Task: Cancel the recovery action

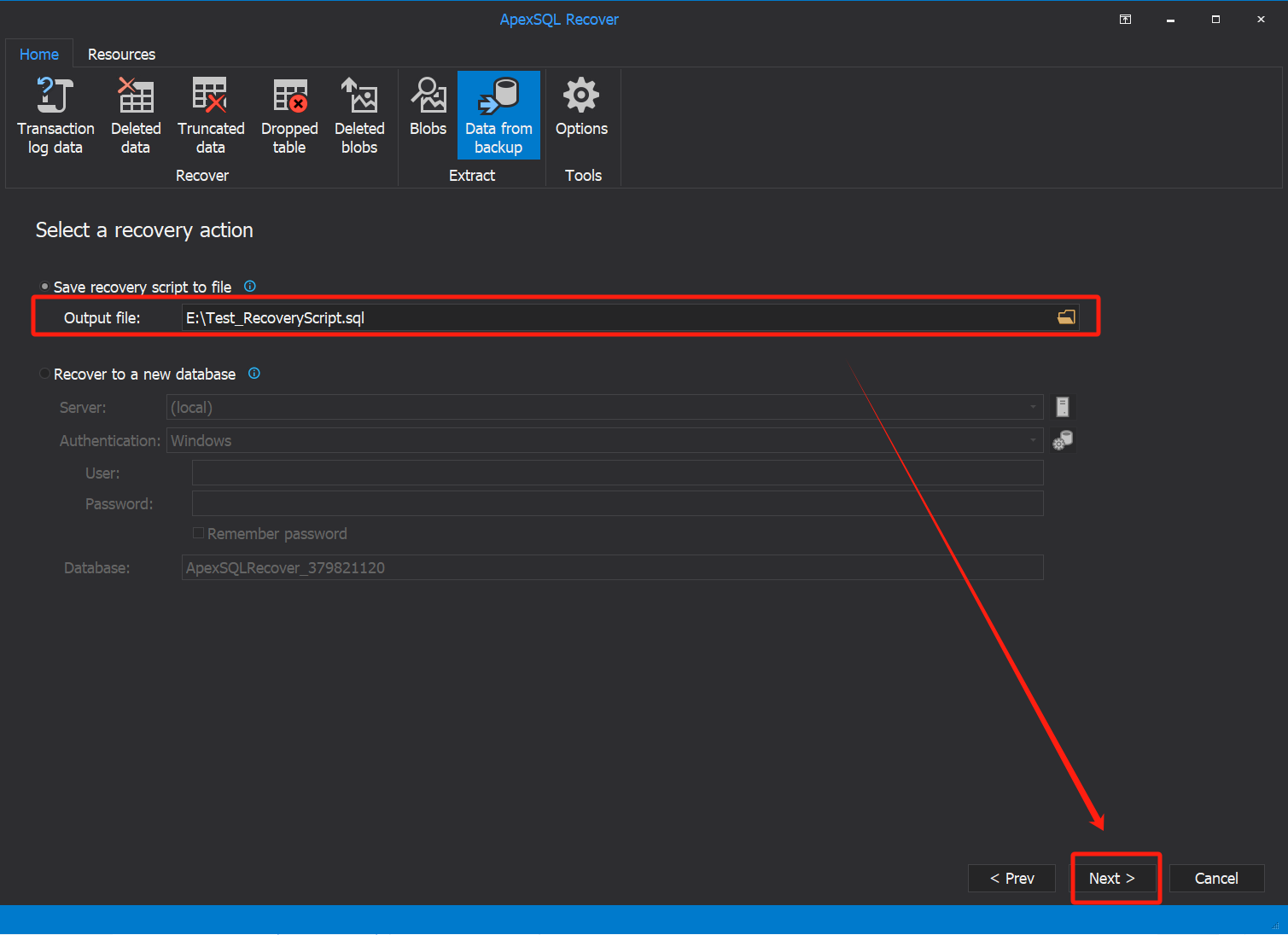Action: (1216, 878)
